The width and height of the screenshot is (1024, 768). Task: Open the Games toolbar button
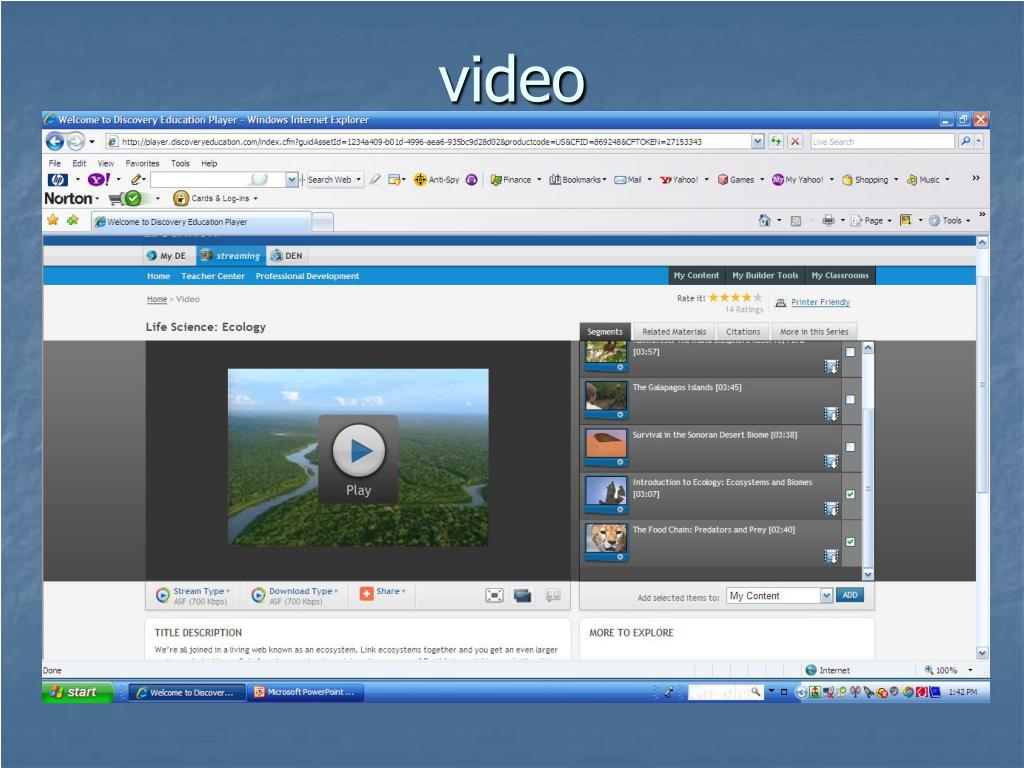coord(736,180)
